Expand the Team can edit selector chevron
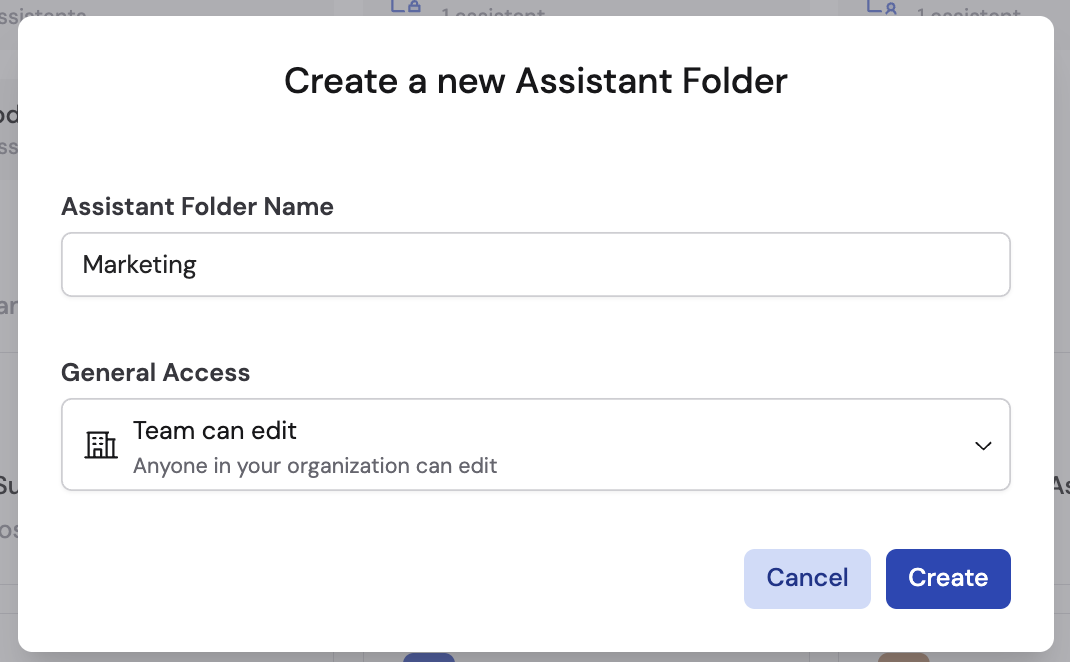The width and height of the screenshot is (1070, 662). point(983,446)
